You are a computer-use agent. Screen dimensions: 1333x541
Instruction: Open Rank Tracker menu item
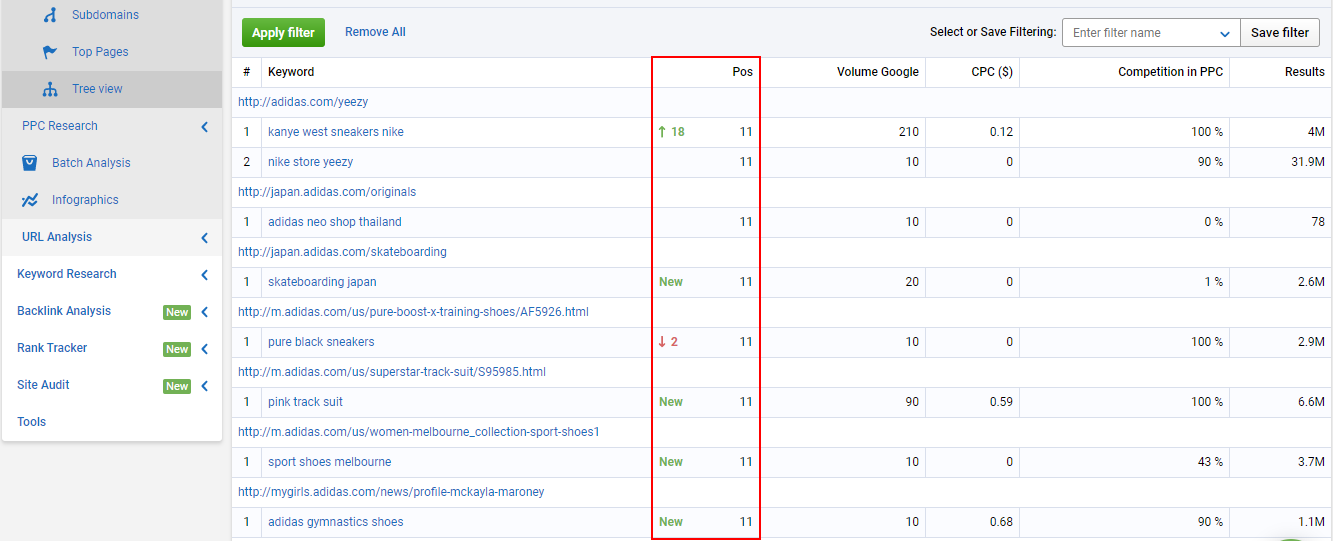[x=52, y=348]
